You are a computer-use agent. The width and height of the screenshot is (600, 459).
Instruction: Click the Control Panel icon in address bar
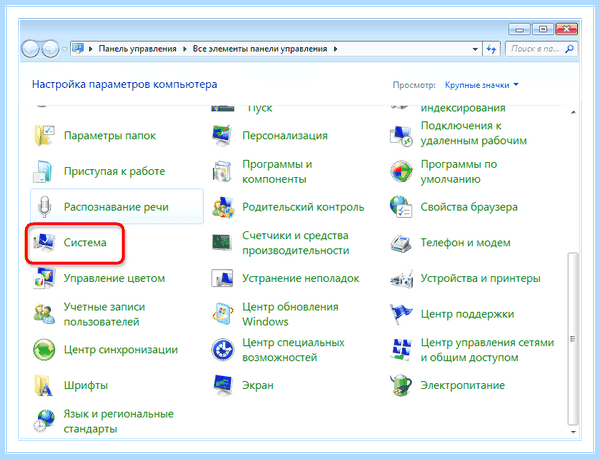78,49
